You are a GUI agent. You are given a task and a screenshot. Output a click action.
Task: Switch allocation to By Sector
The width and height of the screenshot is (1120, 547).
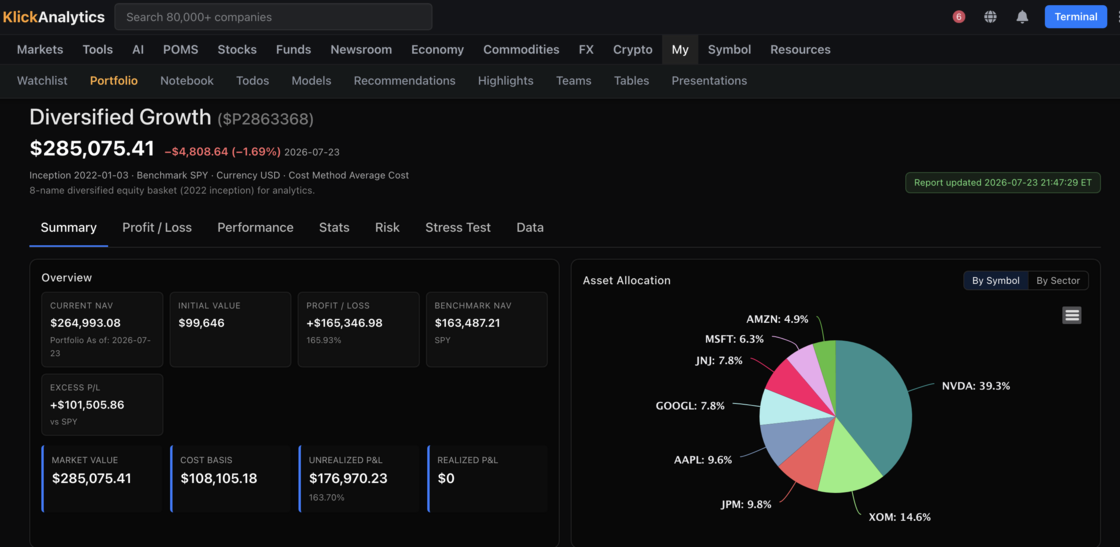[x=1058, y=281]
